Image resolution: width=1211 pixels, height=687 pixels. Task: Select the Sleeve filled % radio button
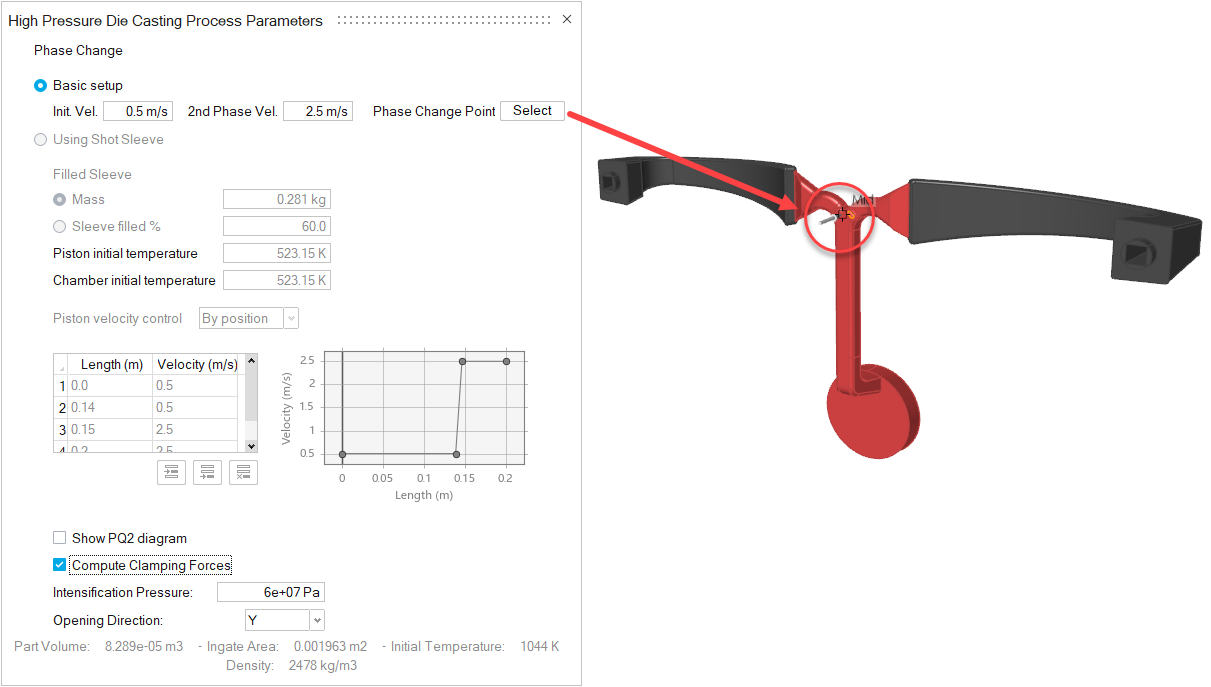coord(60,227)
